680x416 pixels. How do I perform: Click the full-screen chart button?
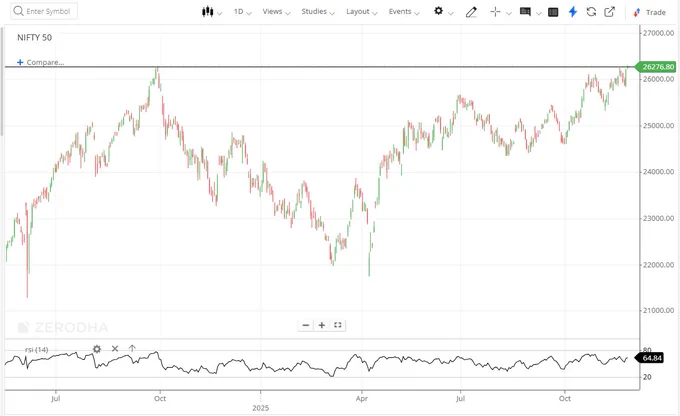click(338, 325)
